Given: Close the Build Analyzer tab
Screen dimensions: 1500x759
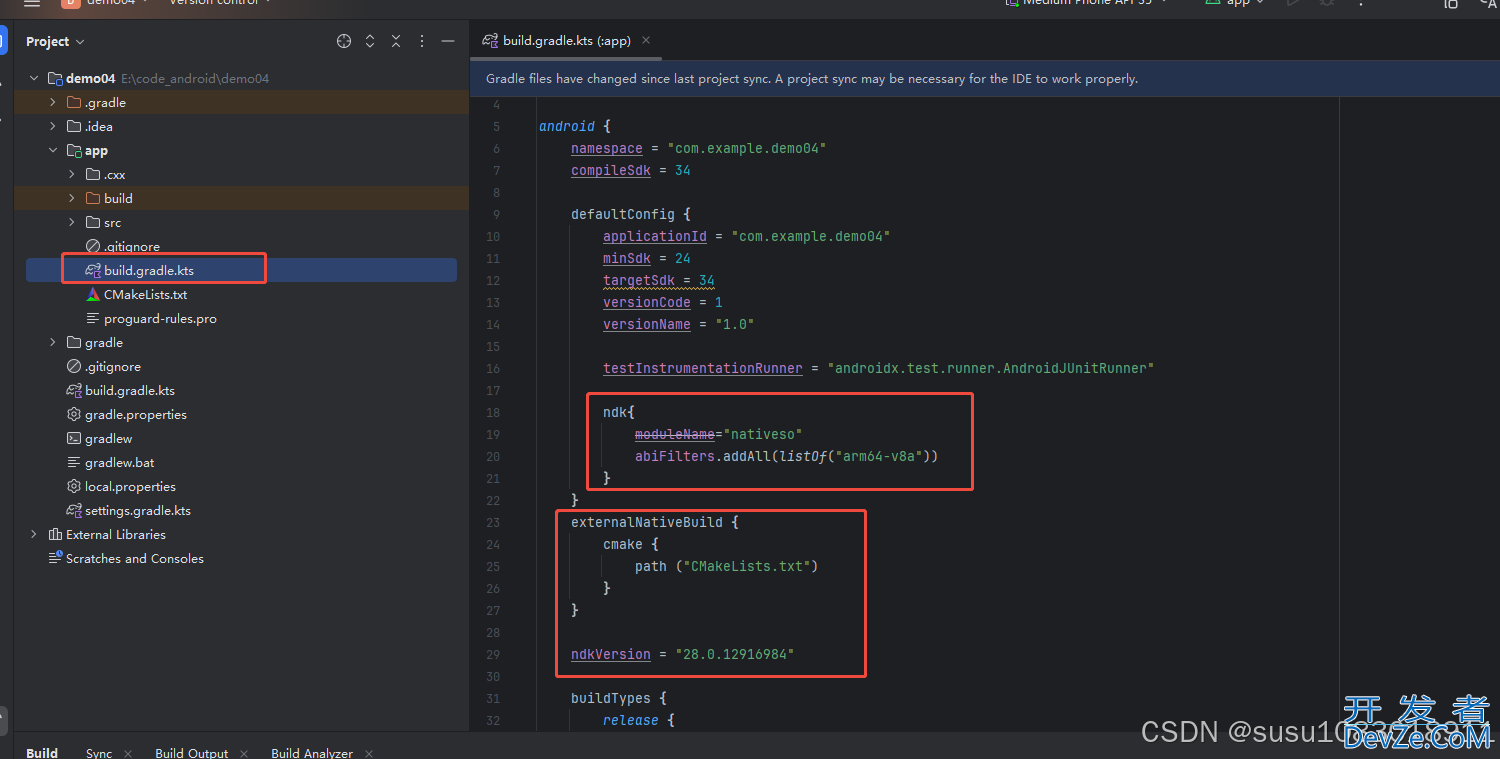Looking at the screenshot, I should coord(369,753).
